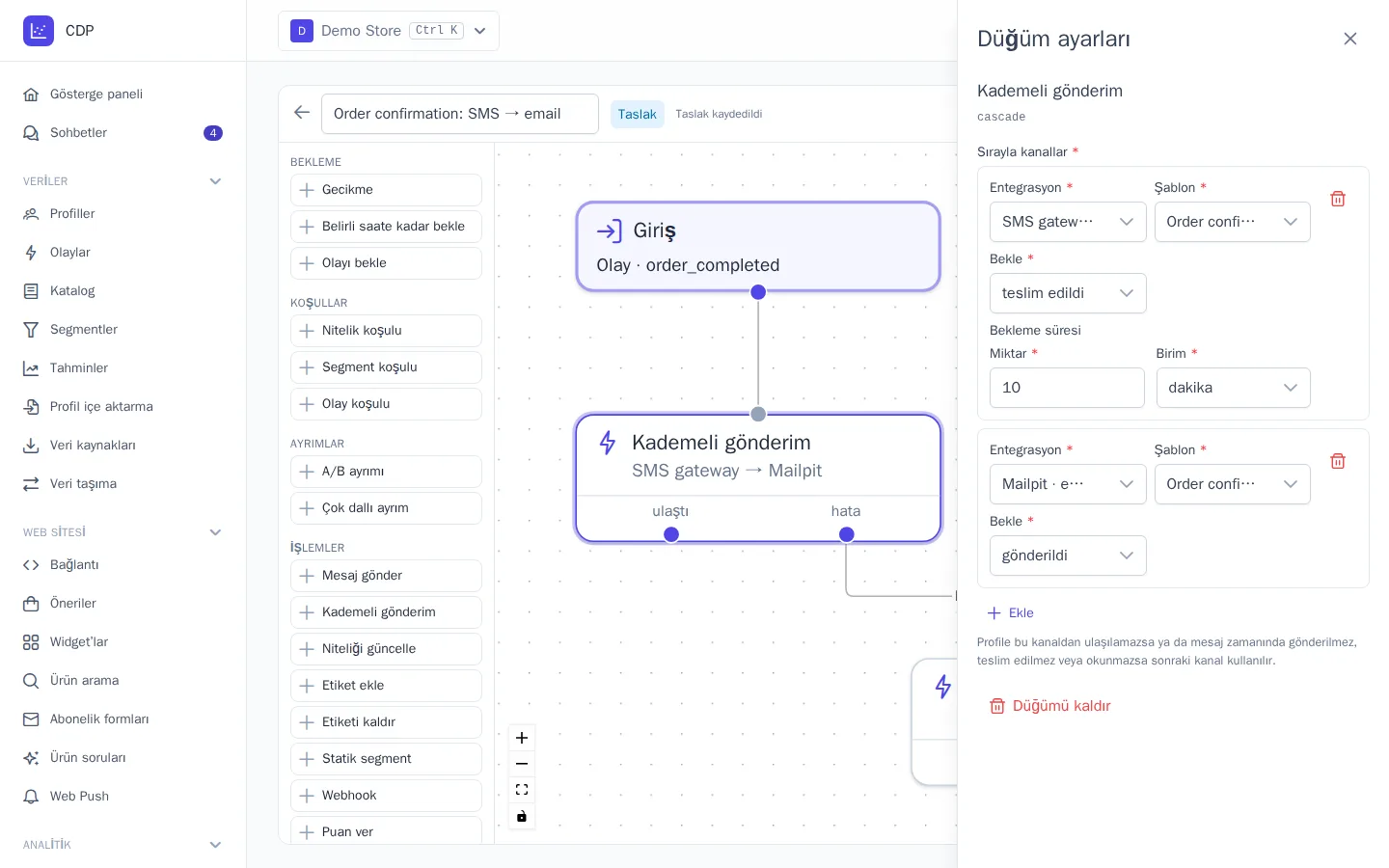Click the Bağlantı code icon
Screen dimensions: 1389x868
[31, 564]
